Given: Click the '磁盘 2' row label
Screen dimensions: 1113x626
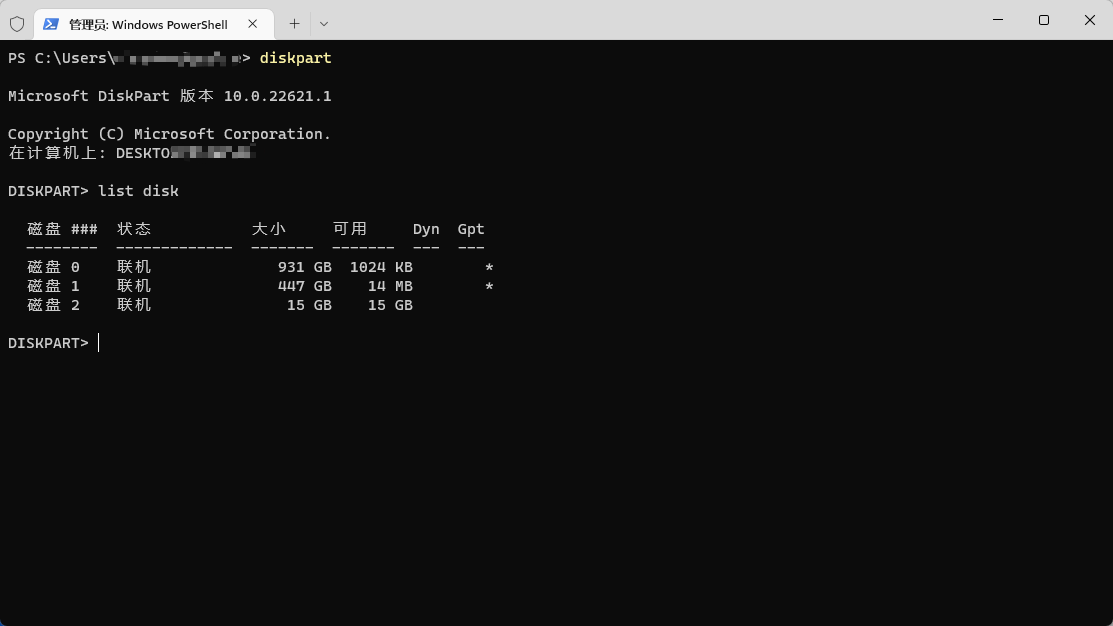Looking at the screenshot, I should pos(53,305).
